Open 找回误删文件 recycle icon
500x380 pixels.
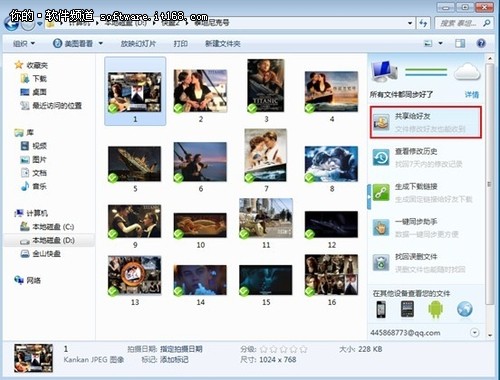tap(381, 263)
